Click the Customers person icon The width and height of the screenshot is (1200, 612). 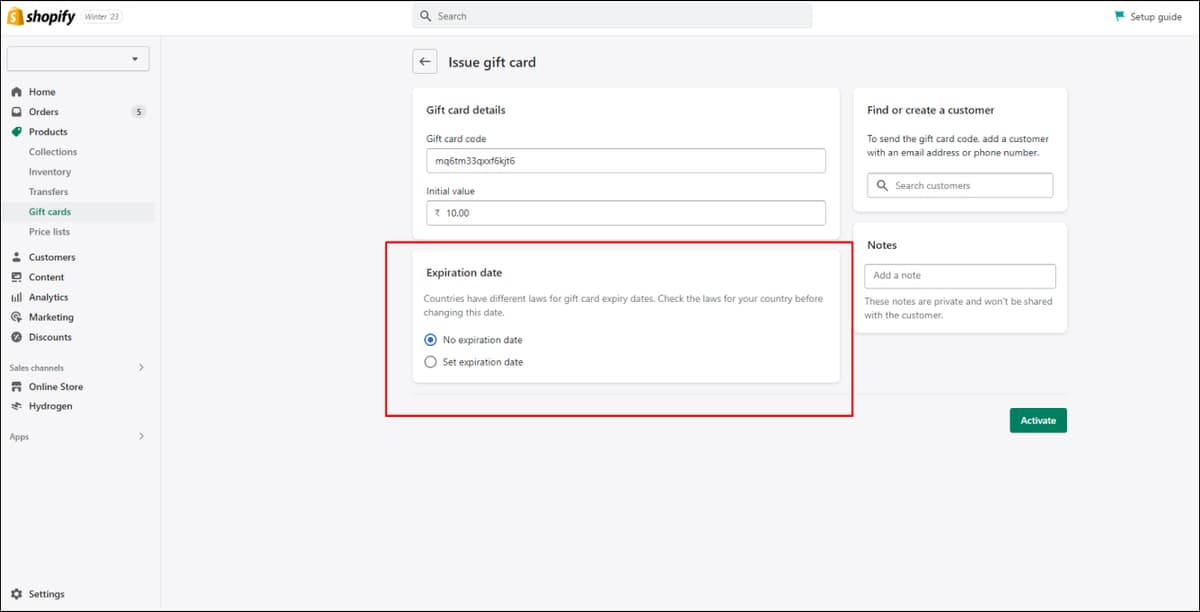(16, 257)
